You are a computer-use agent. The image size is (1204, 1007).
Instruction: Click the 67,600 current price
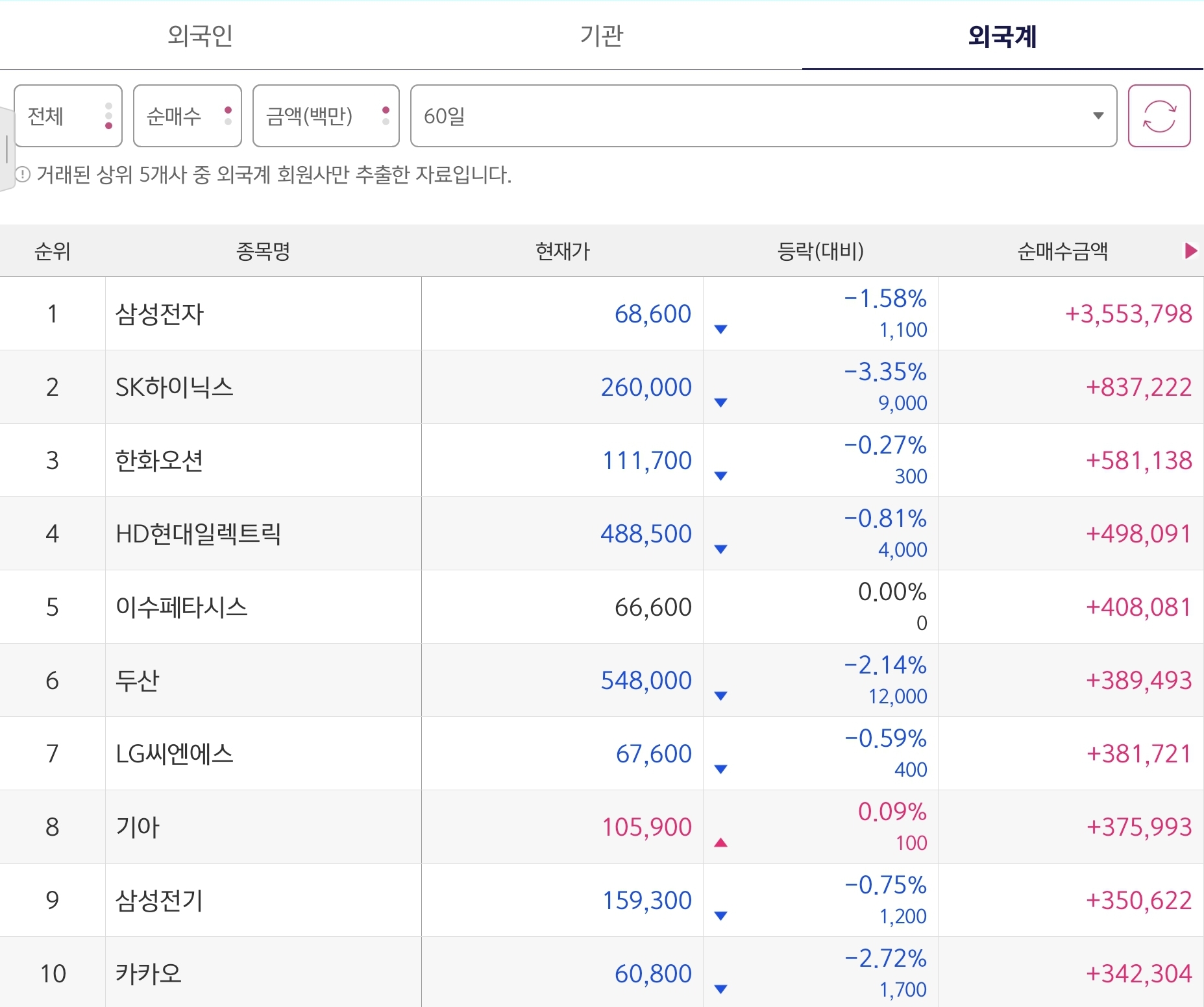coord(654,754)
